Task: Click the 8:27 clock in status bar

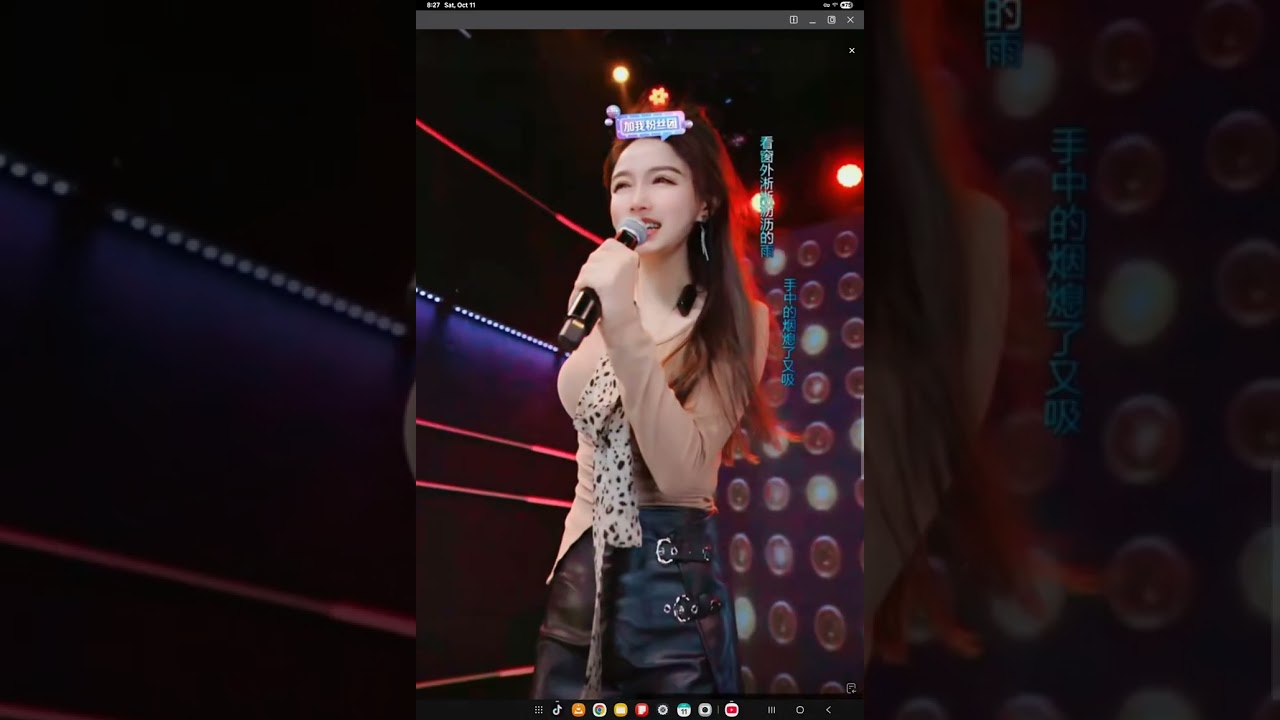Action: (433, 5)
